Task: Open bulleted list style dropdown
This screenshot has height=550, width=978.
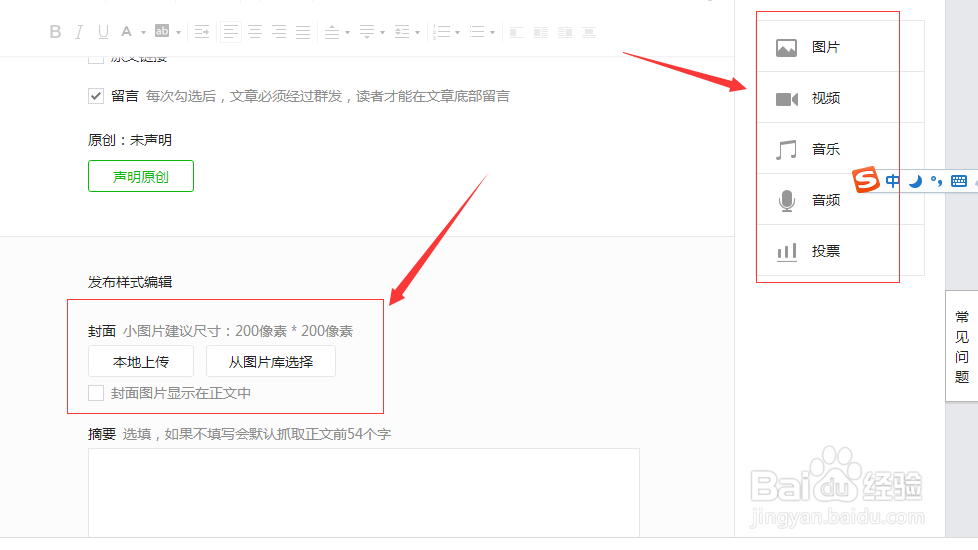Action: click(x=493, y=32)
